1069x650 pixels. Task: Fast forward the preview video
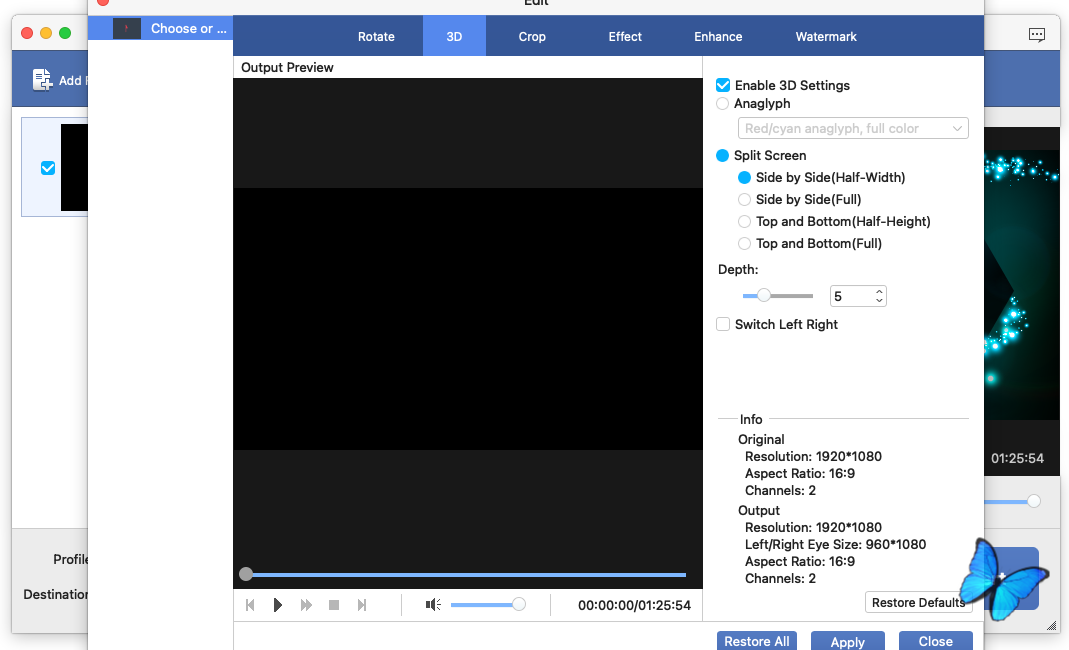(306, 605)
